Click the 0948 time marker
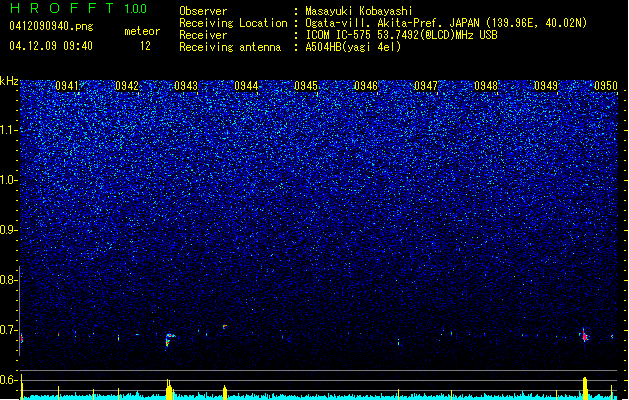The width and height of the screenshot is (629, 400). point(486,86)
